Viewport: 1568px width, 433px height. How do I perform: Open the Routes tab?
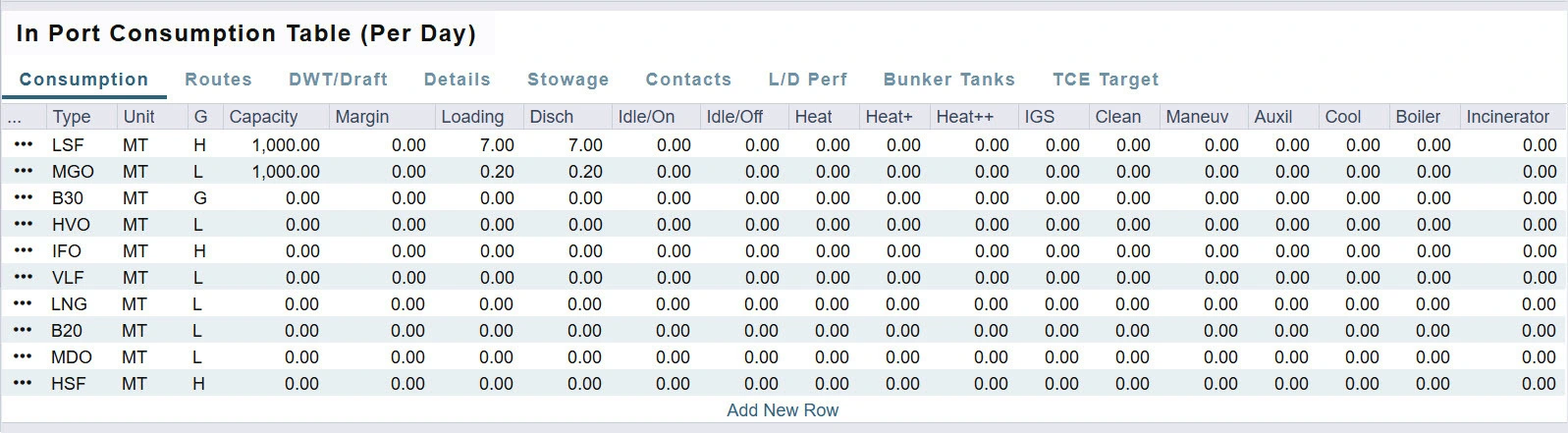point(218,80)
